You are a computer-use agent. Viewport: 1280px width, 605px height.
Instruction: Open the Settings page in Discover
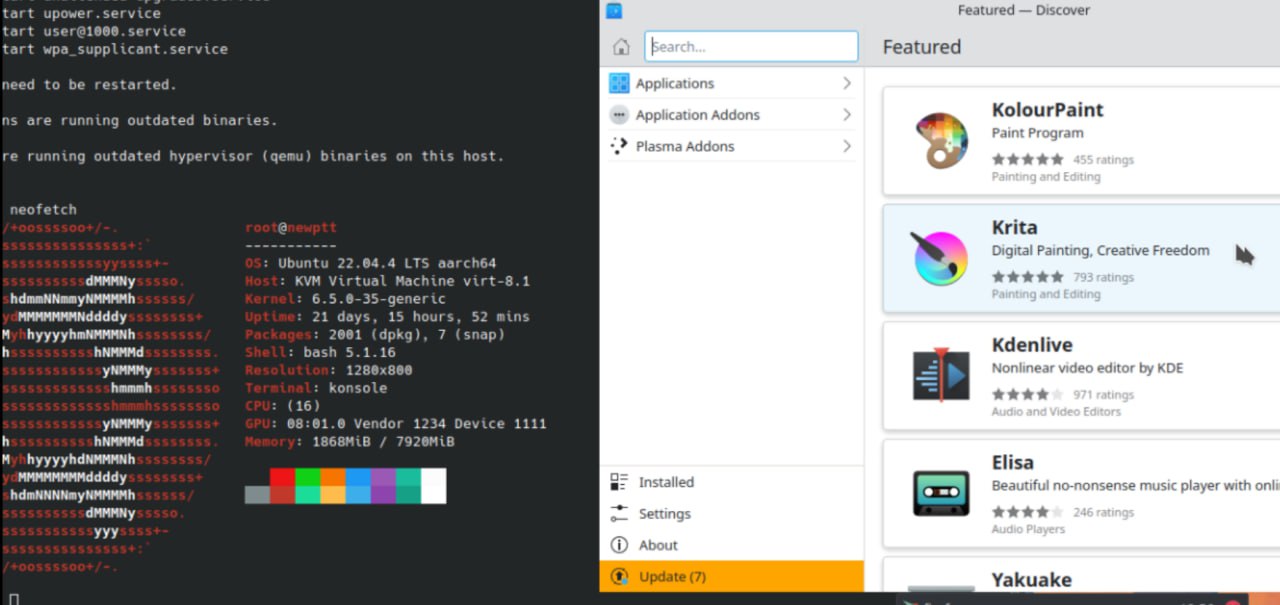click(664, 514)
